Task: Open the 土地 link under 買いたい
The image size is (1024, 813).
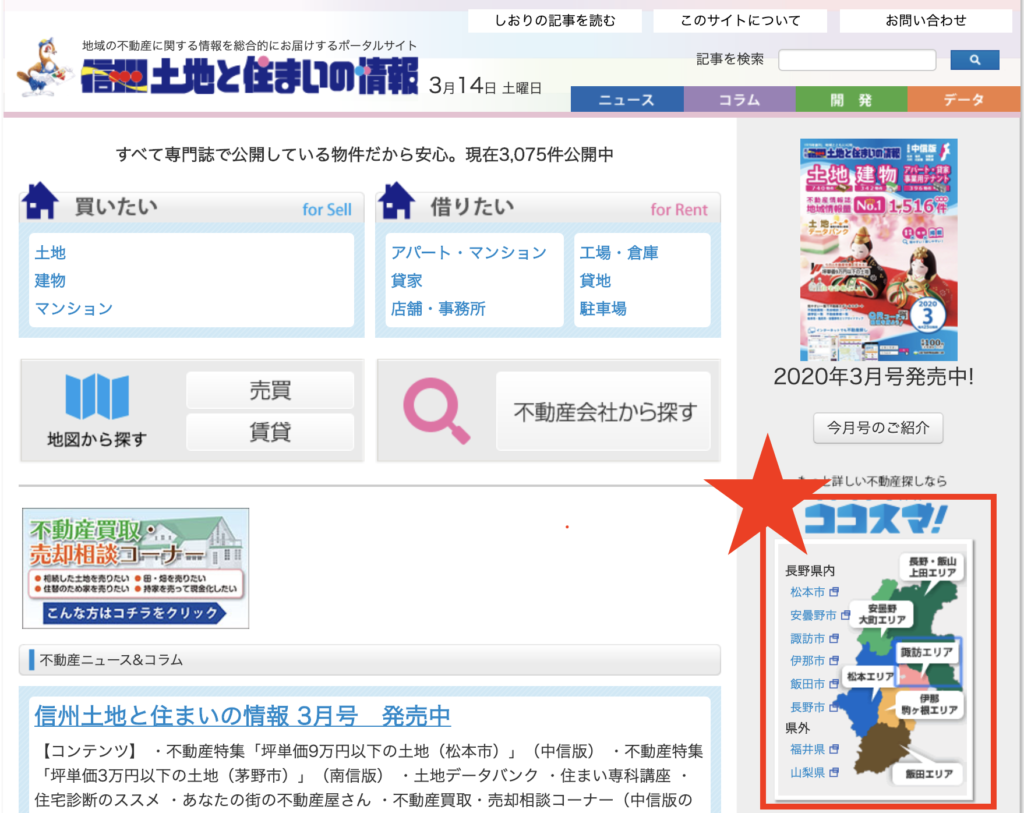Action: point(50,253)
